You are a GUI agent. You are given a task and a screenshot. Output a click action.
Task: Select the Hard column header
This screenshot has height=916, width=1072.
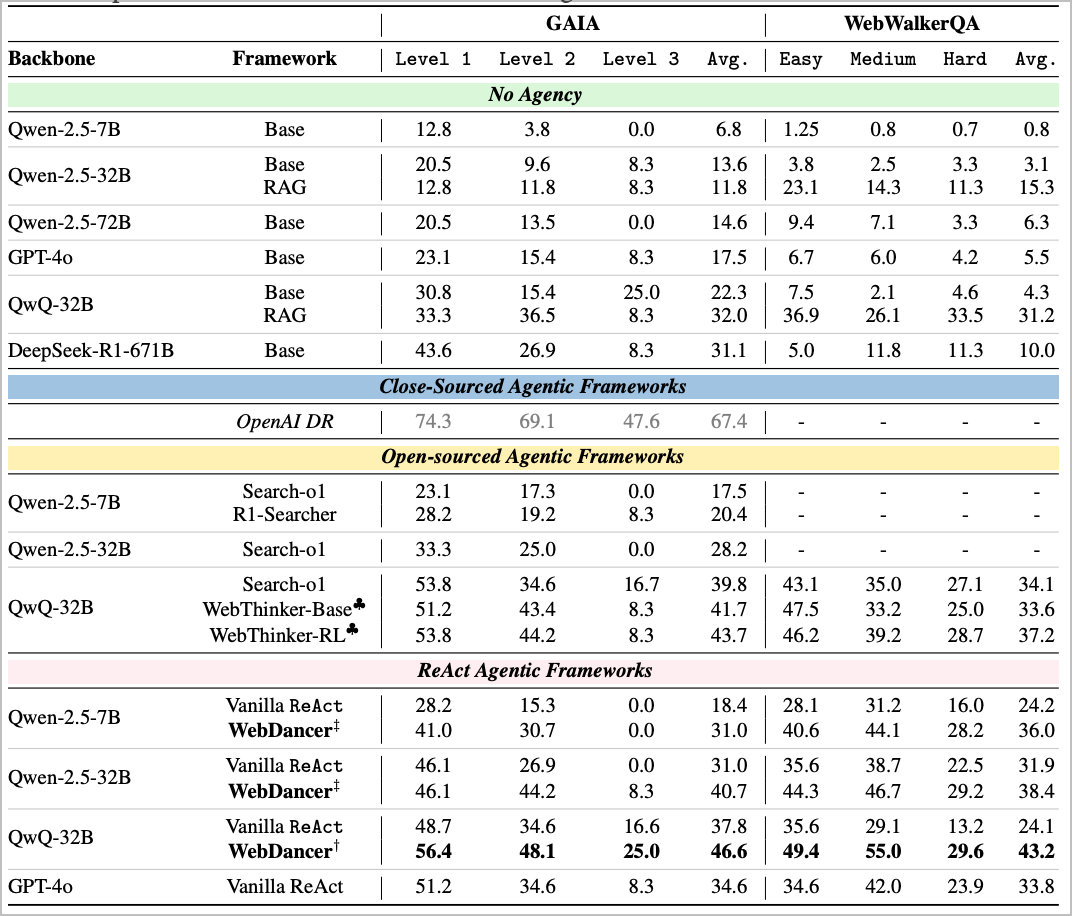click(965, 59)
